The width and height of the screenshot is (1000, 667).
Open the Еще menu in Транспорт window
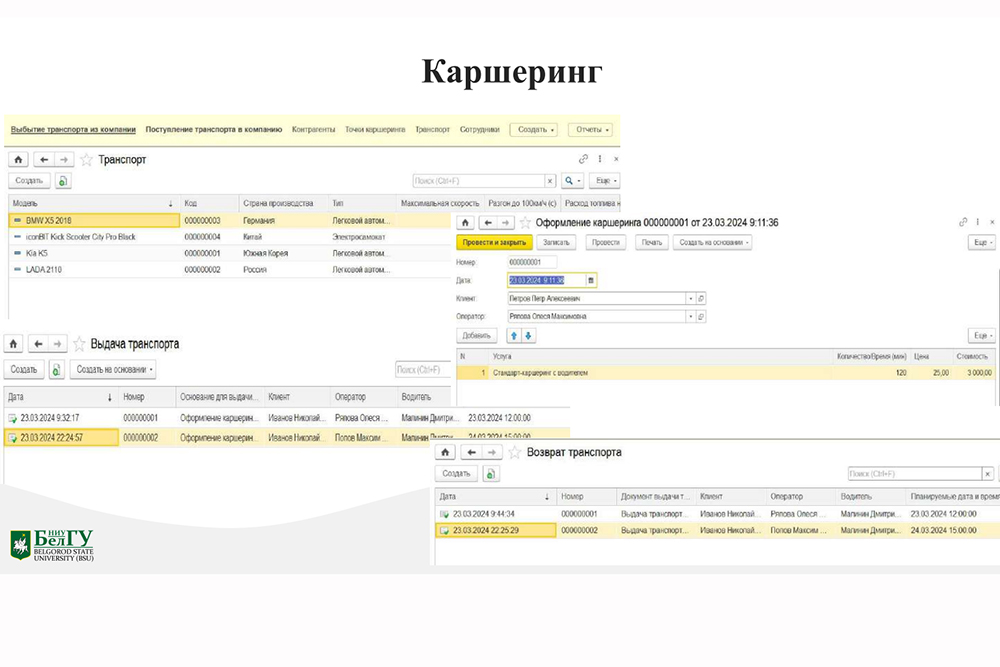pyautogui.click(x=602, y=181)
